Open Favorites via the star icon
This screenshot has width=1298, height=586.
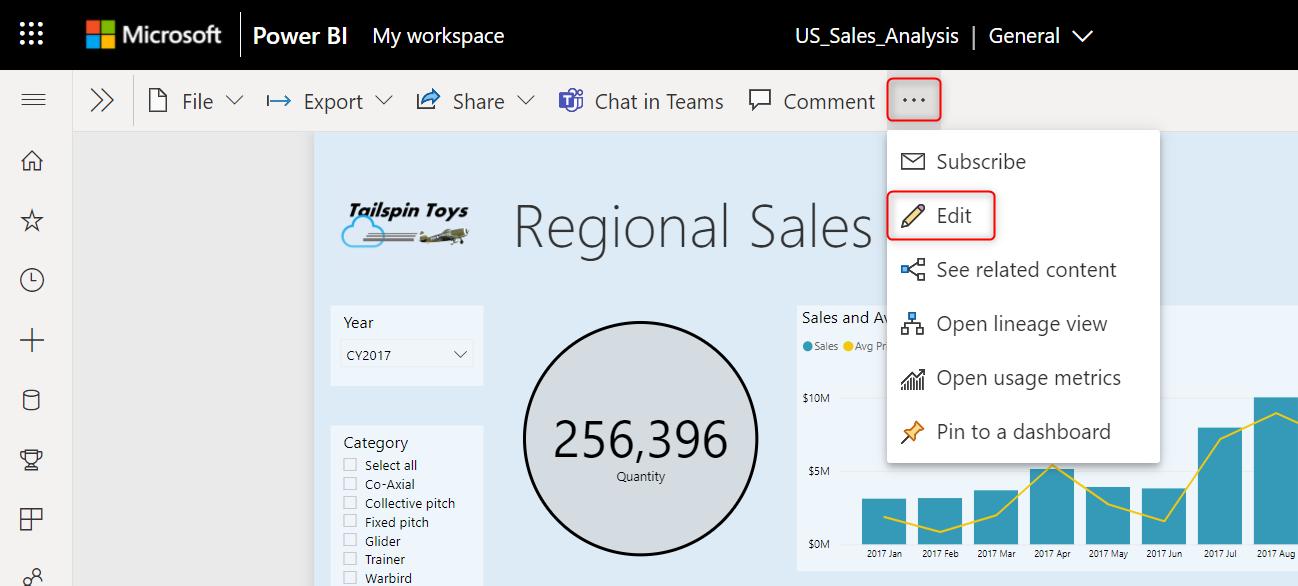[x=31, y=220]
